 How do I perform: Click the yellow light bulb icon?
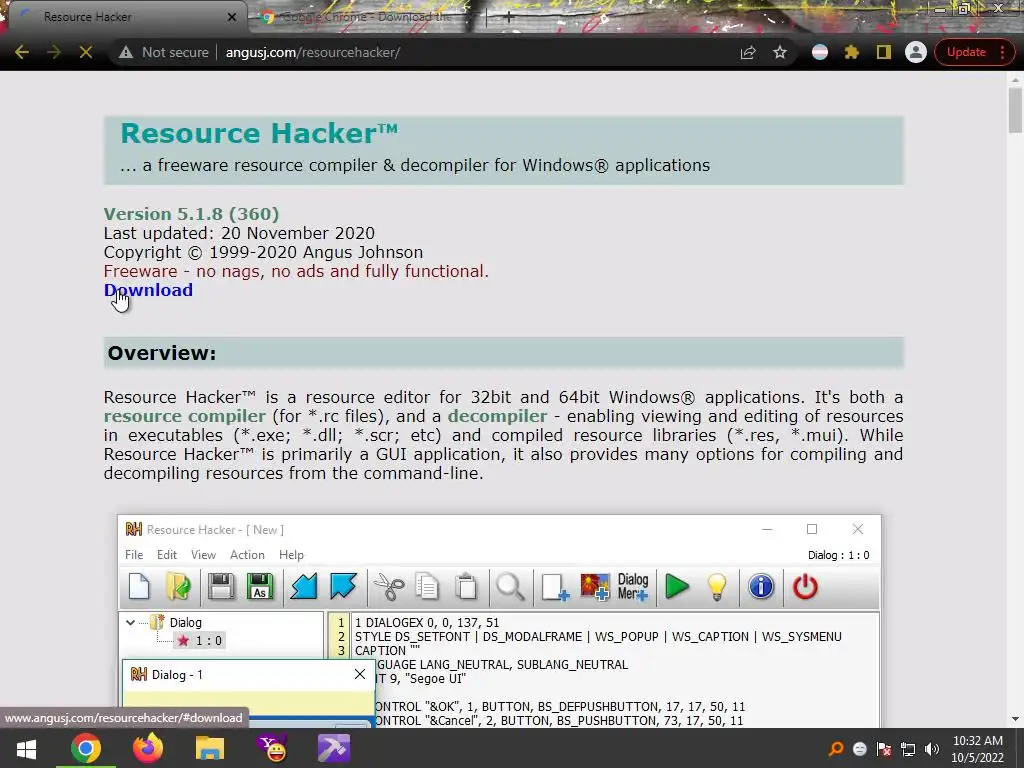tap(716, 586)
